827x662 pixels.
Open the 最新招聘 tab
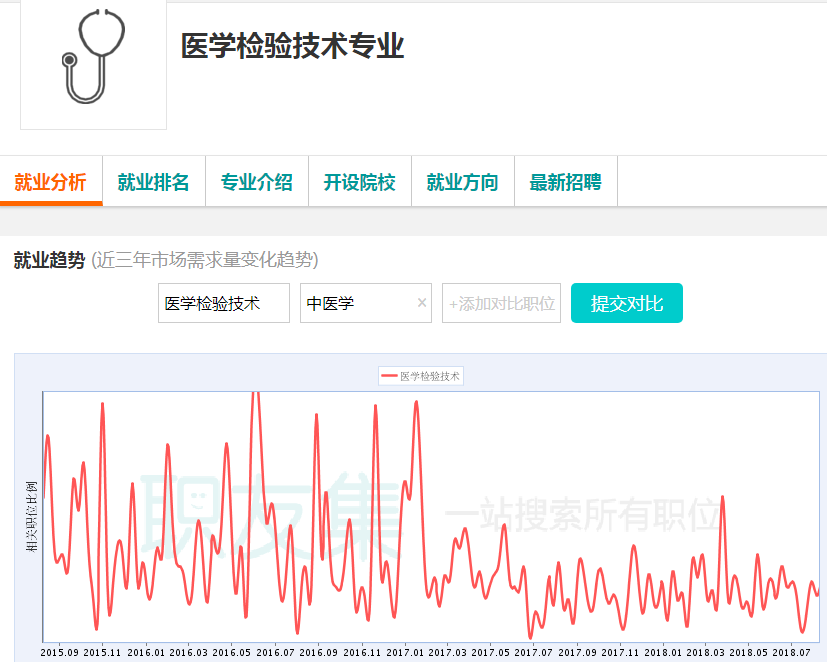point(565,181)
